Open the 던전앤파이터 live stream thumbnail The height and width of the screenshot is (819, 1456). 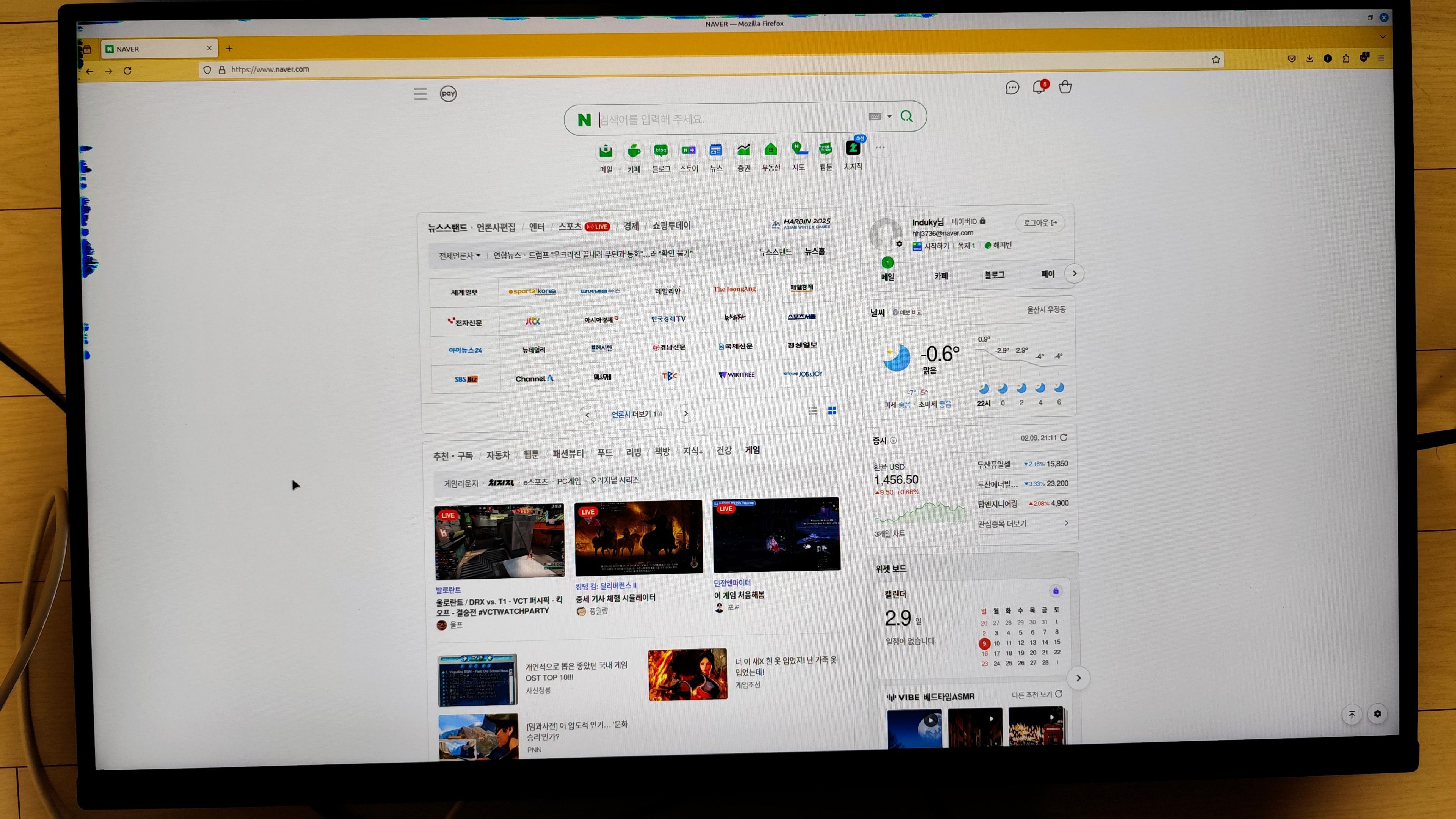(x=776, y=535)
